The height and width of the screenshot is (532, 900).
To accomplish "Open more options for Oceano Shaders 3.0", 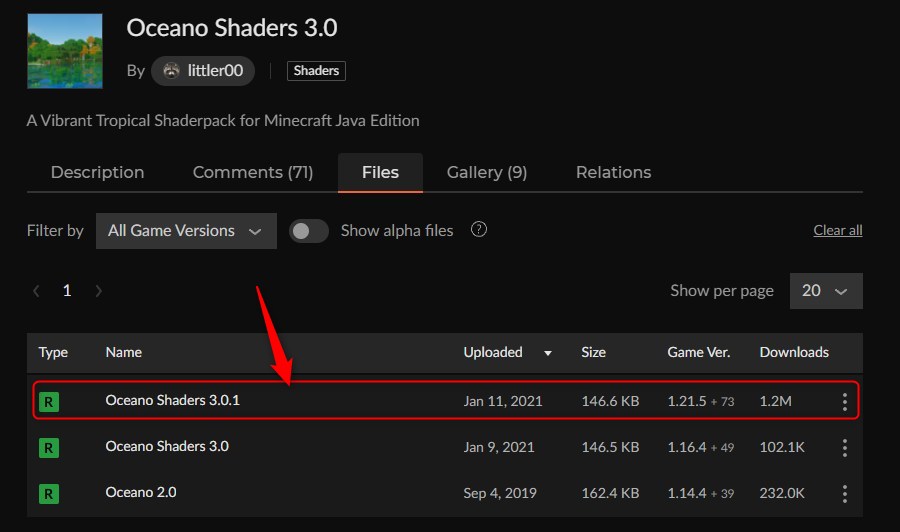I will (x=844, y=448).
